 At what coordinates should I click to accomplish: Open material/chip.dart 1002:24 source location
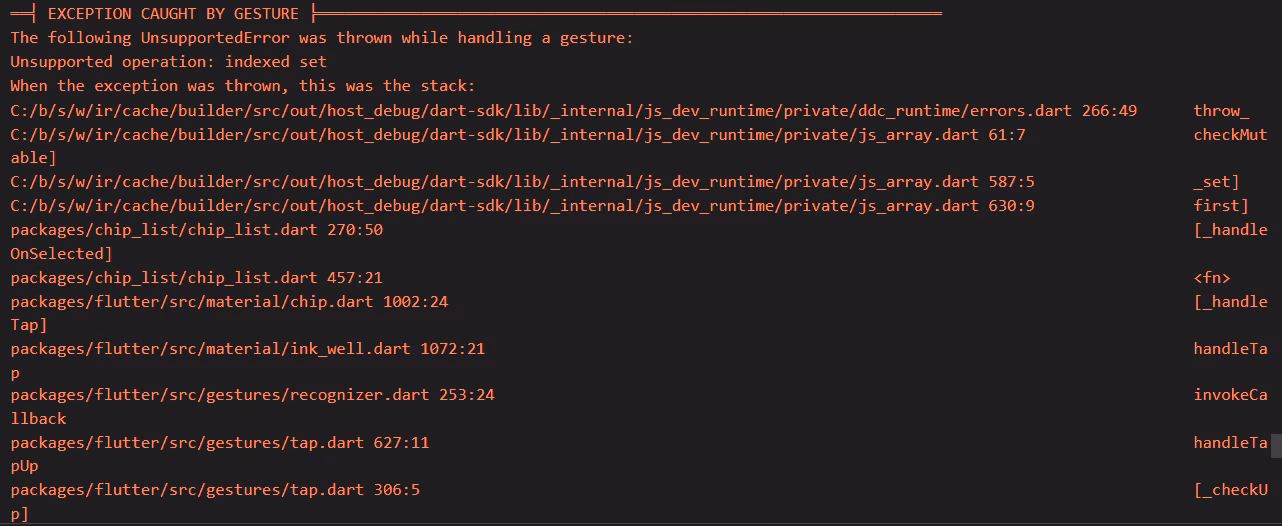tap(229, 302)
